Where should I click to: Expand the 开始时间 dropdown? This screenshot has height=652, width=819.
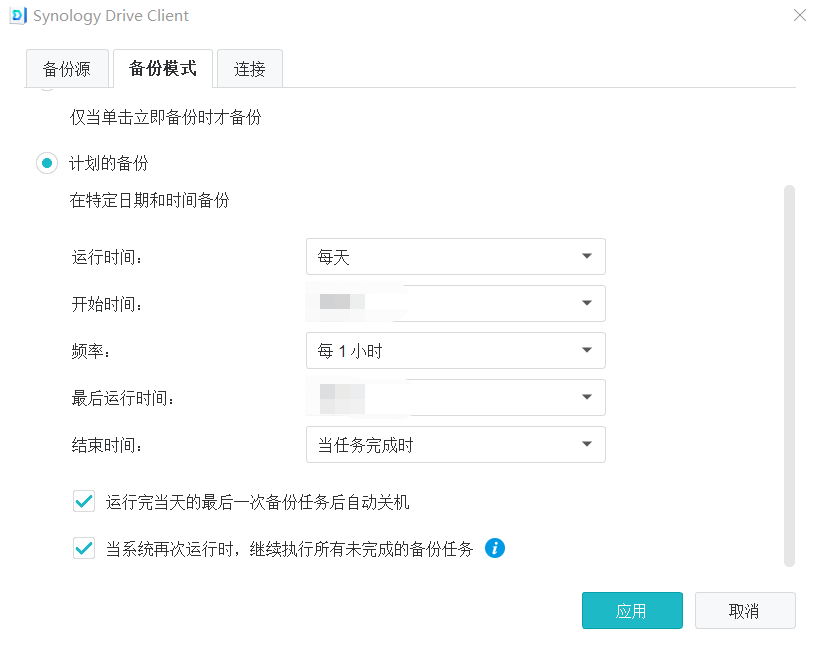tap(455, 304)
